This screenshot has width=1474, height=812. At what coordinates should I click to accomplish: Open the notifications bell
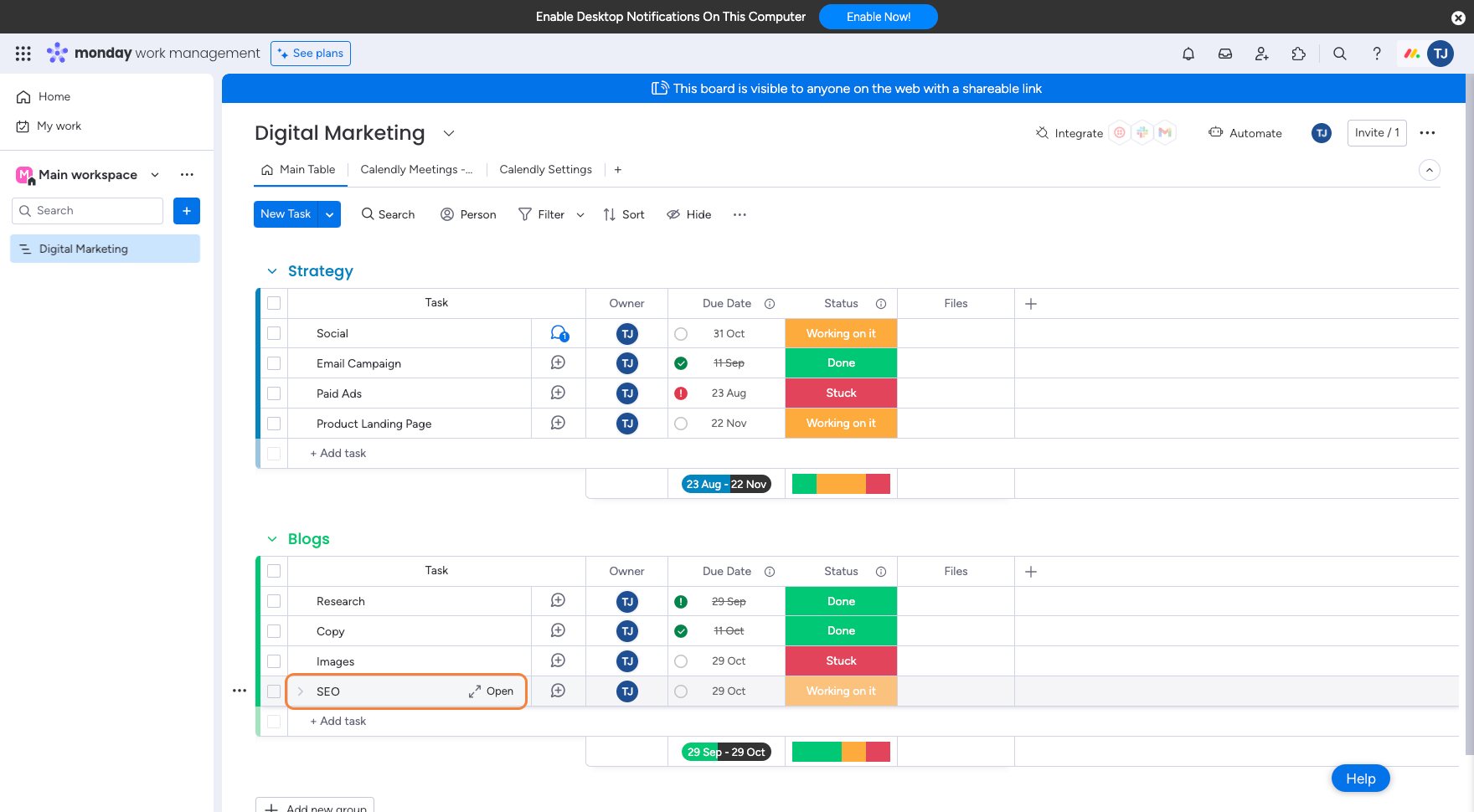pos(1188,54)
